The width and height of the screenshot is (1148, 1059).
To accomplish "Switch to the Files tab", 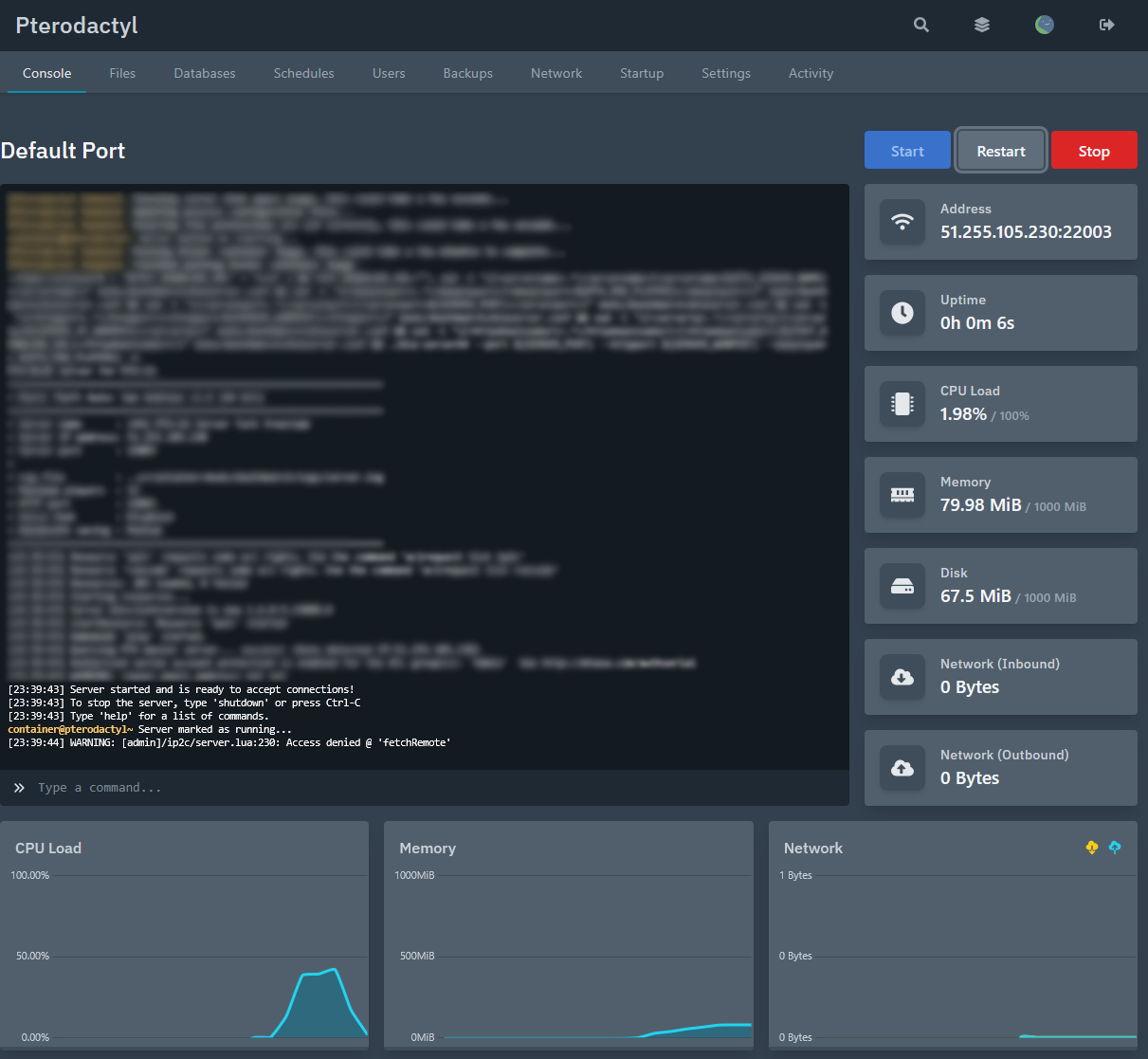I will tap(122, 73).
